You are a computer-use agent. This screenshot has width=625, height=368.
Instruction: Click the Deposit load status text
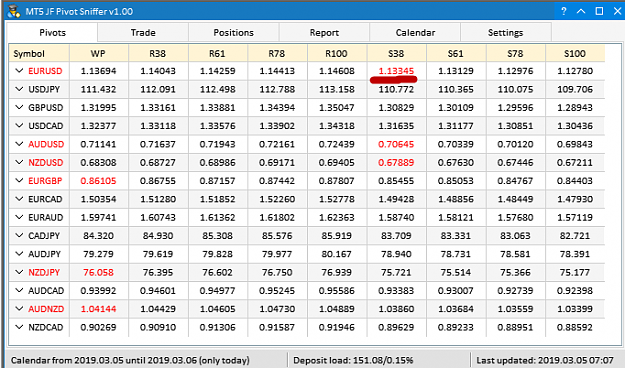(x=353, y=360)
